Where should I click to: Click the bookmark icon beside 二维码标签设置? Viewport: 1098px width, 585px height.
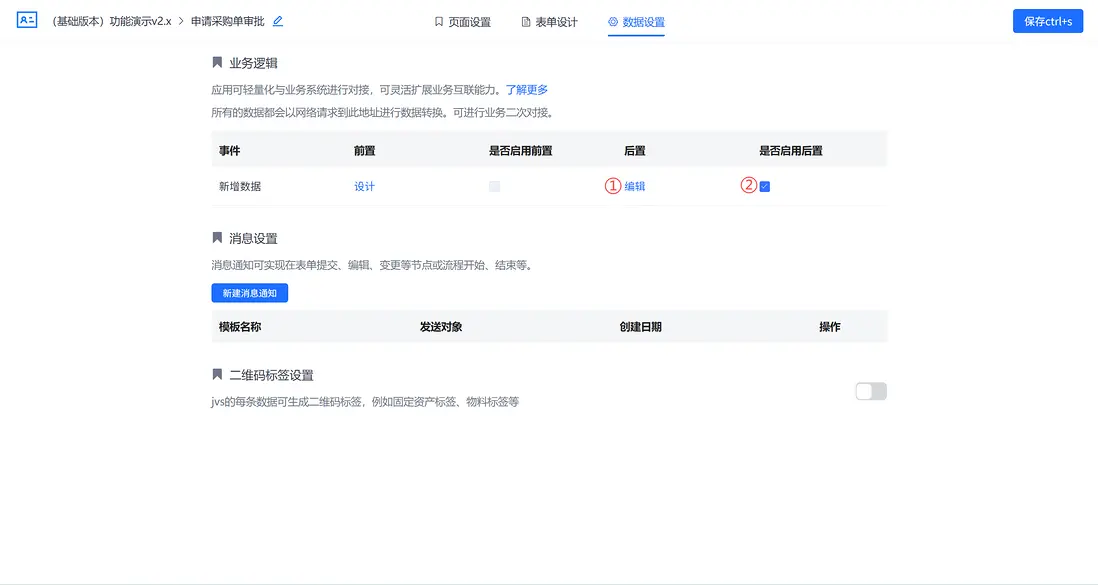(217, 374)
